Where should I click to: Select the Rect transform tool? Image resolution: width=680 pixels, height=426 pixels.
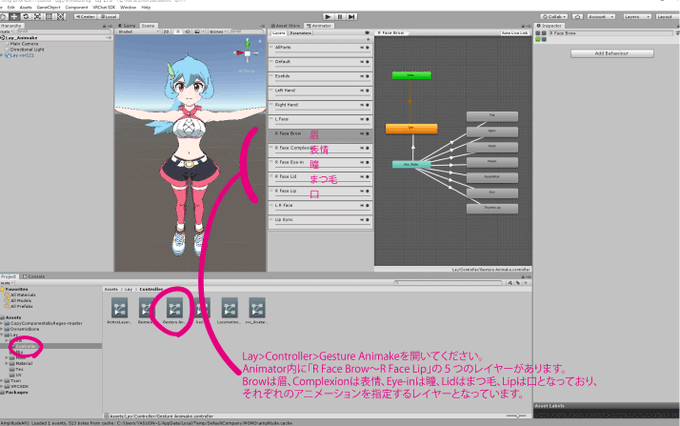coord(49,16)
